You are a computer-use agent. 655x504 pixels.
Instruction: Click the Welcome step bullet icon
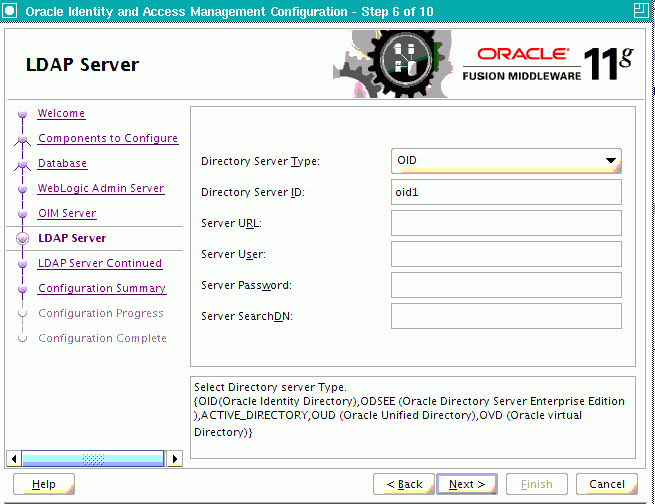point(23,114)
